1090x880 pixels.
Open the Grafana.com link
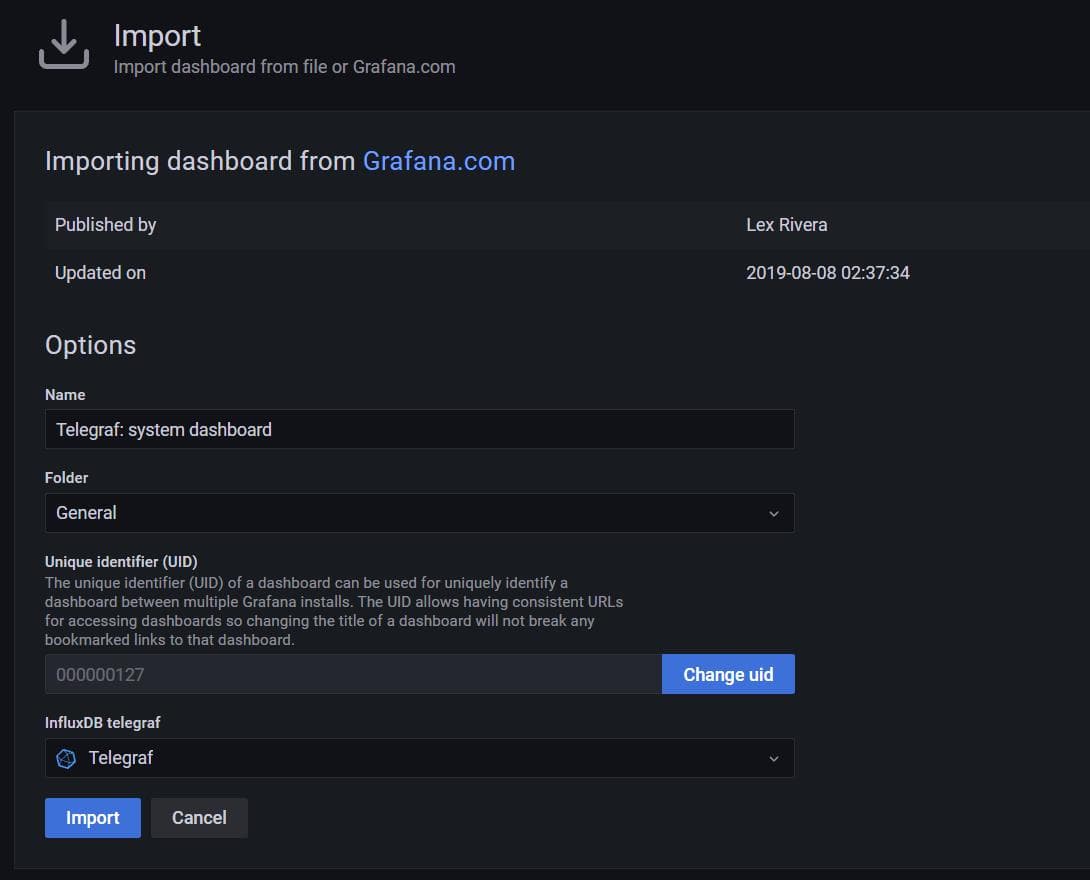[438, 161]
